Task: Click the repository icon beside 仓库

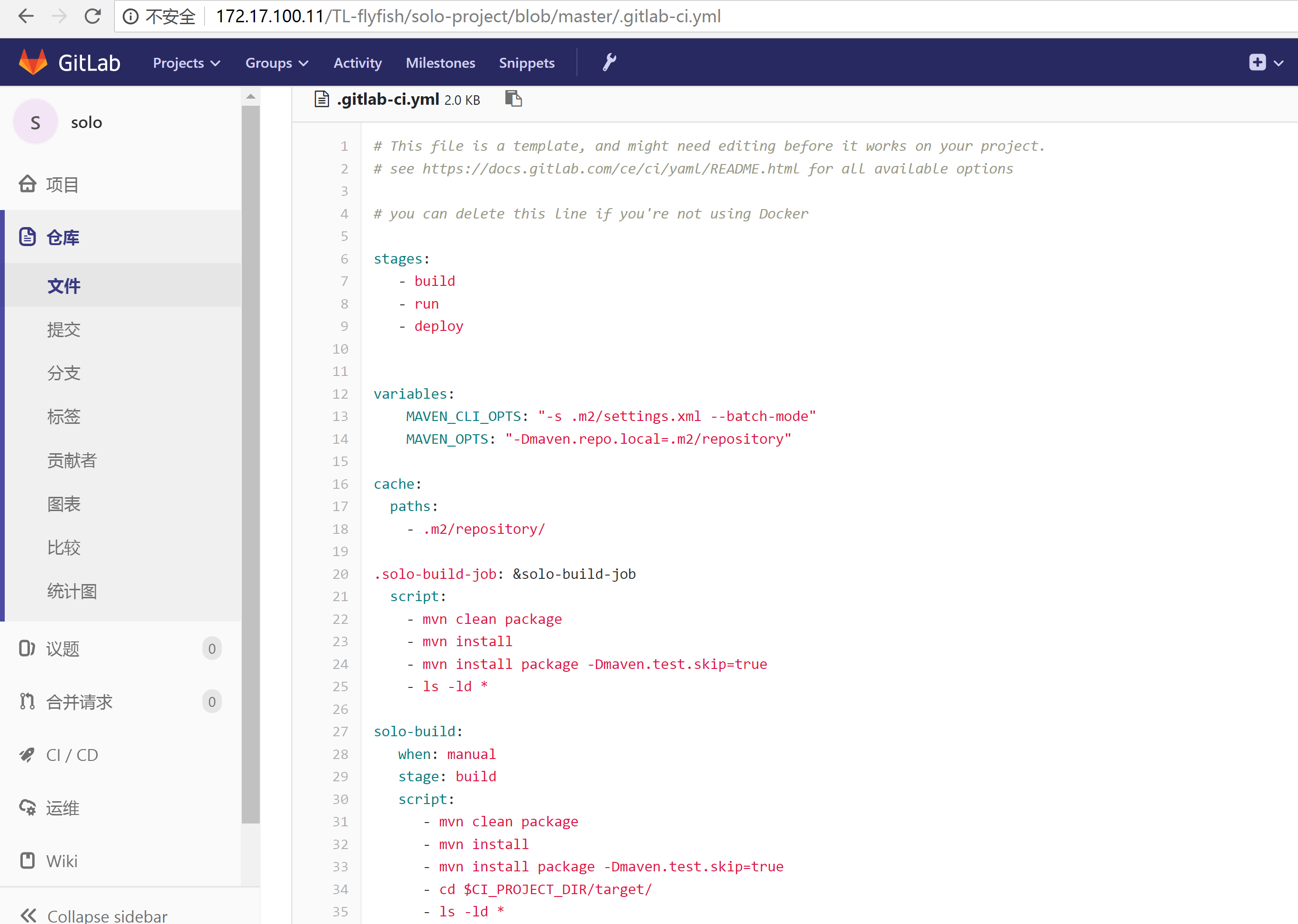Action: click(x=27, y=237)
